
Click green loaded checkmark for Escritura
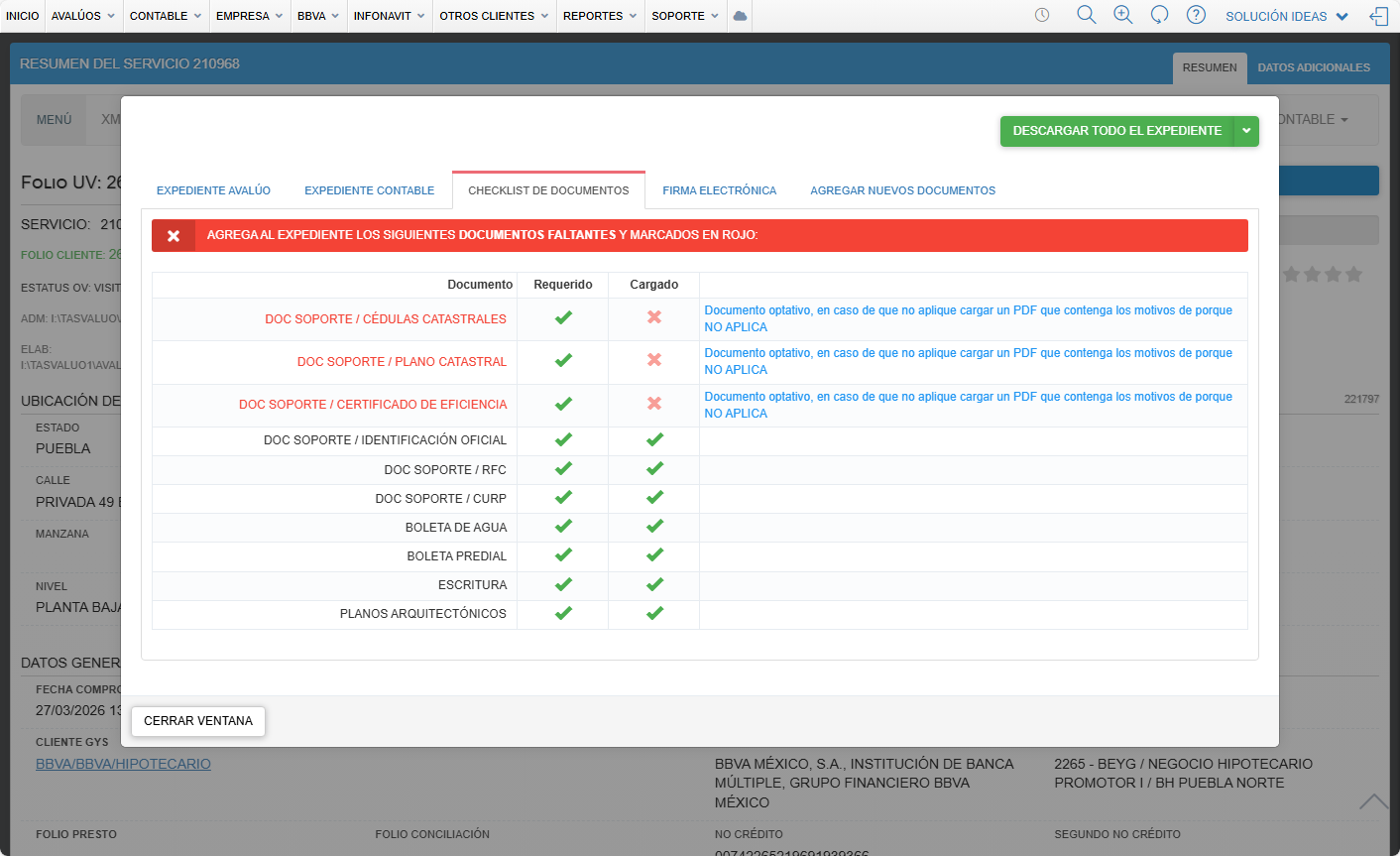[654, 584]
